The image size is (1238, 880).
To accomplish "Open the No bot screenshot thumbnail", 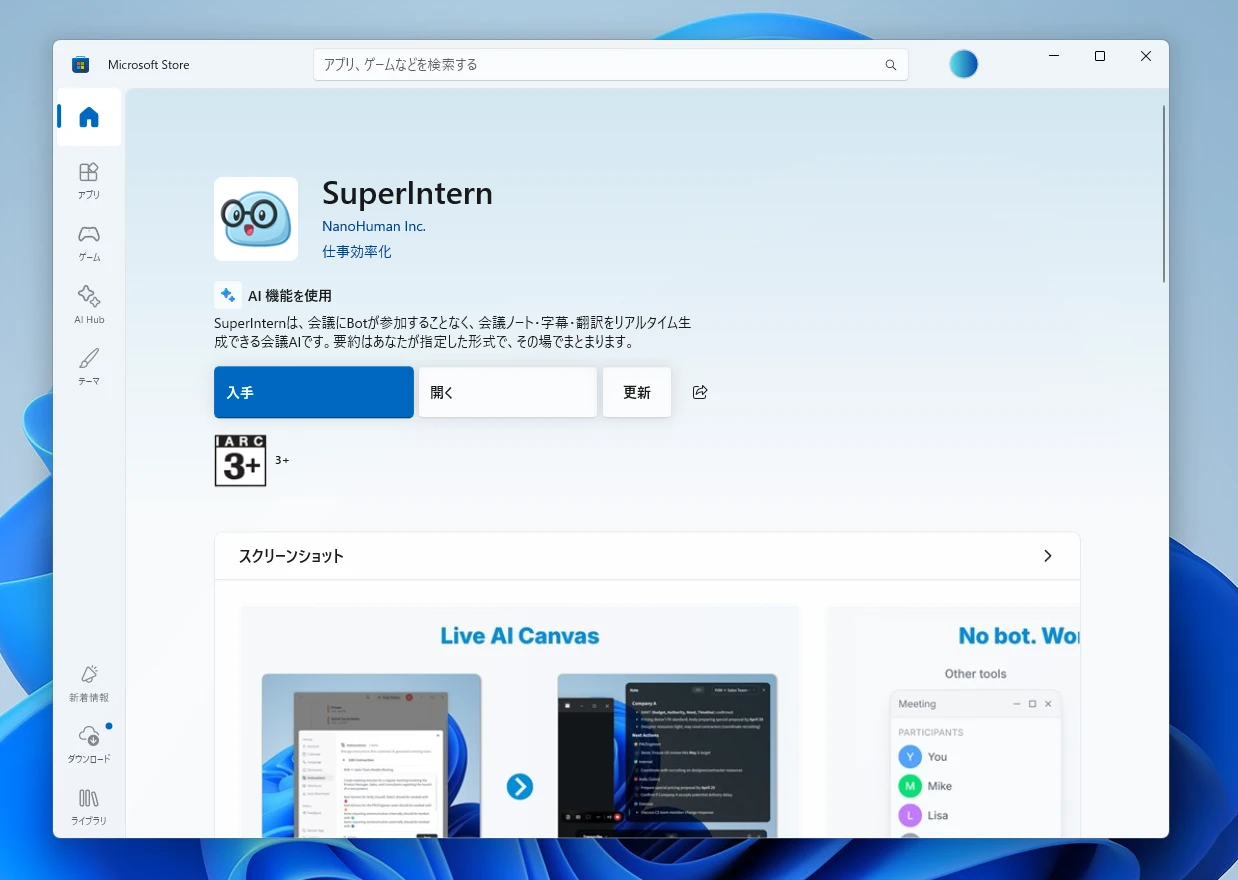I will (954, 721).
